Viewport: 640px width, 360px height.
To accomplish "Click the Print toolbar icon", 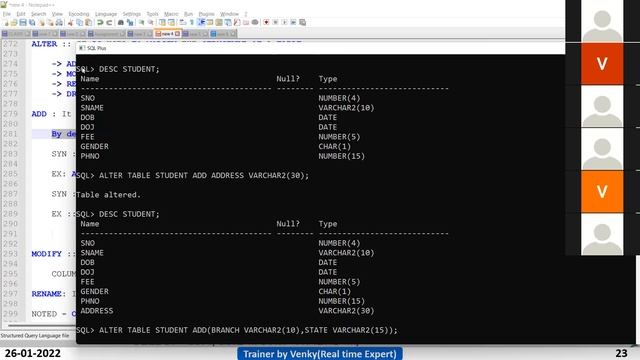I will (59, 22).
